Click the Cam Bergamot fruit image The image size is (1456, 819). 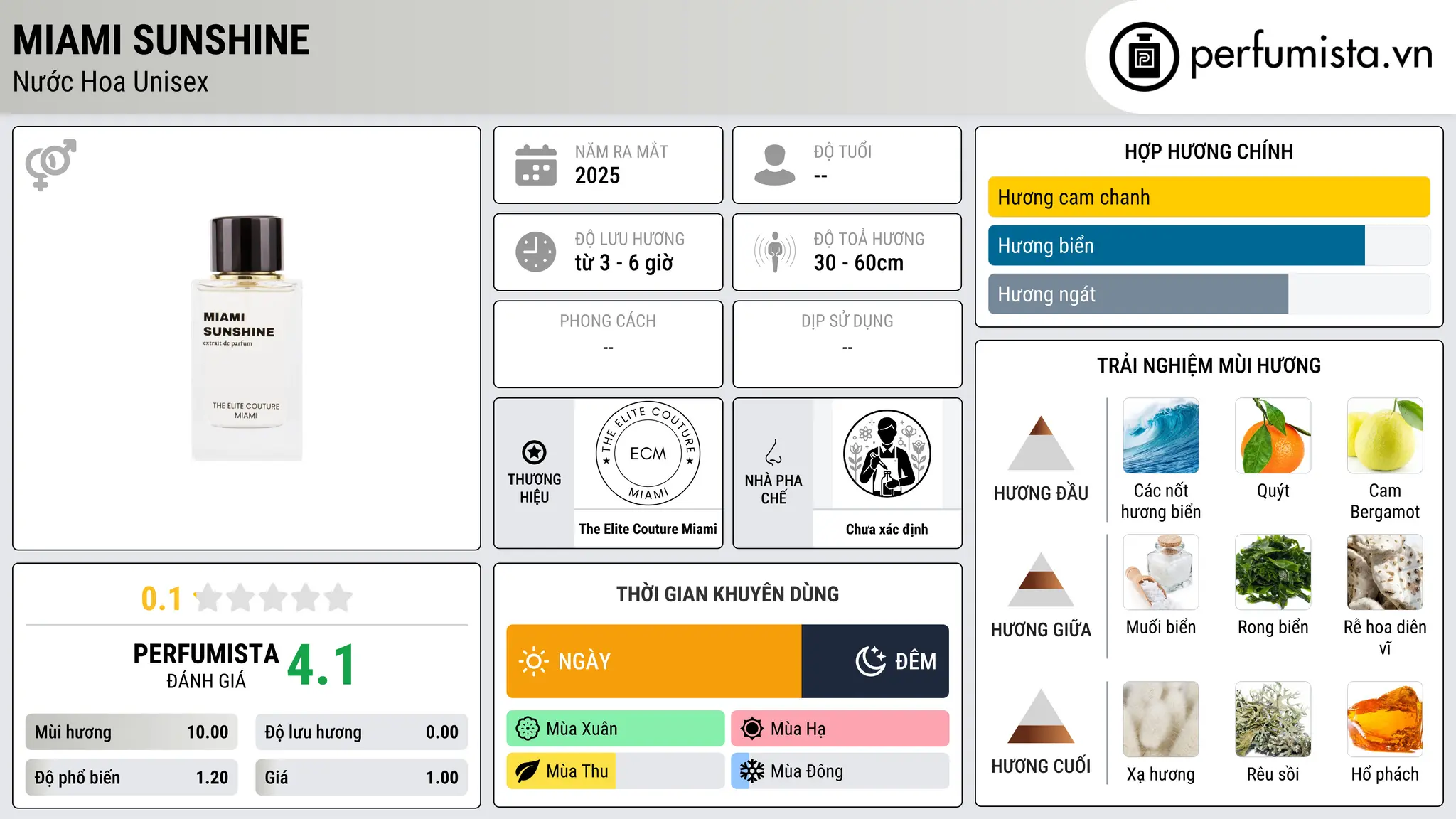(1385, 436)
